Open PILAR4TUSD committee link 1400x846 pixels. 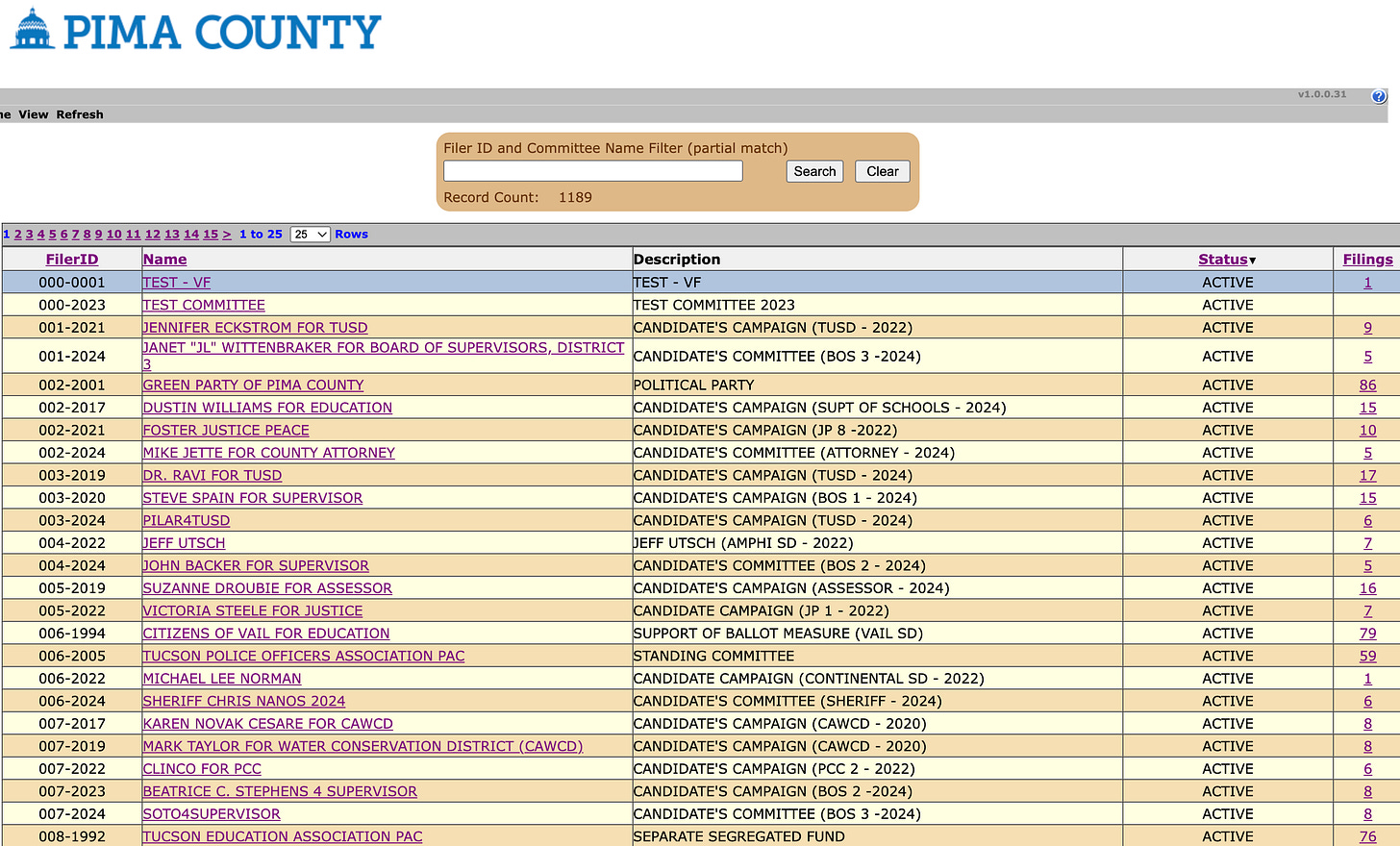[x=186, y=521]
